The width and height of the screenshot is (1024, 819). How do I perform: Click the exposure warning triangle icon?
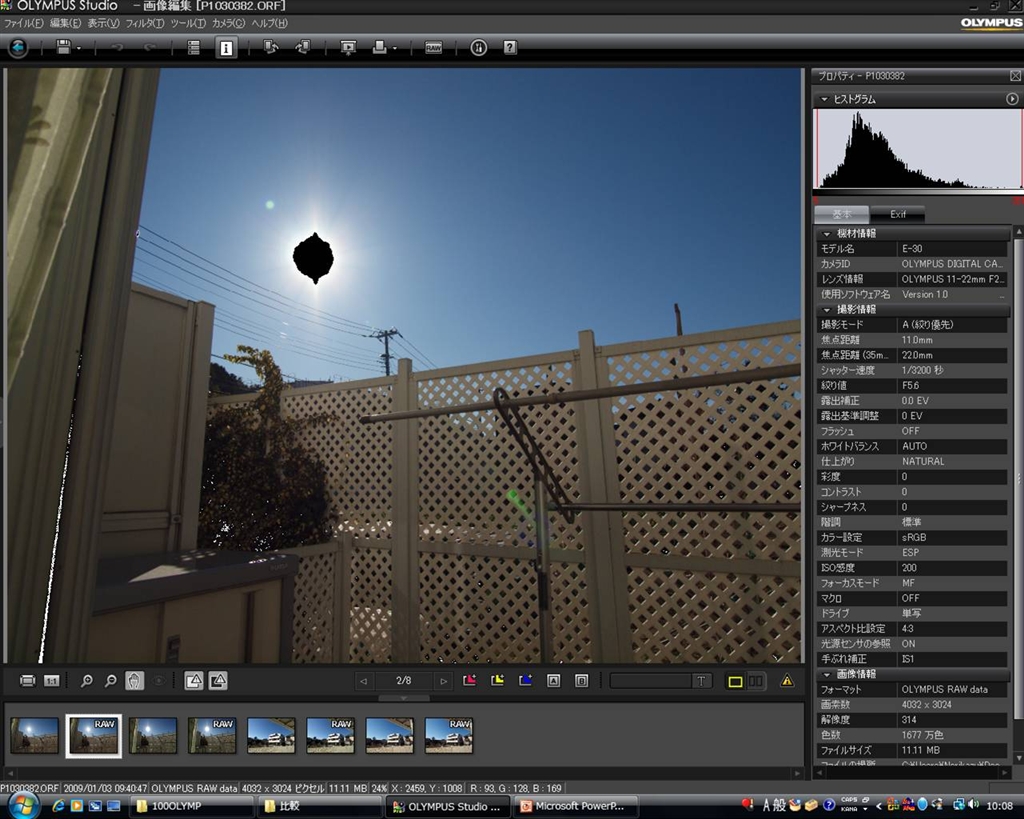tap(787, 681)
